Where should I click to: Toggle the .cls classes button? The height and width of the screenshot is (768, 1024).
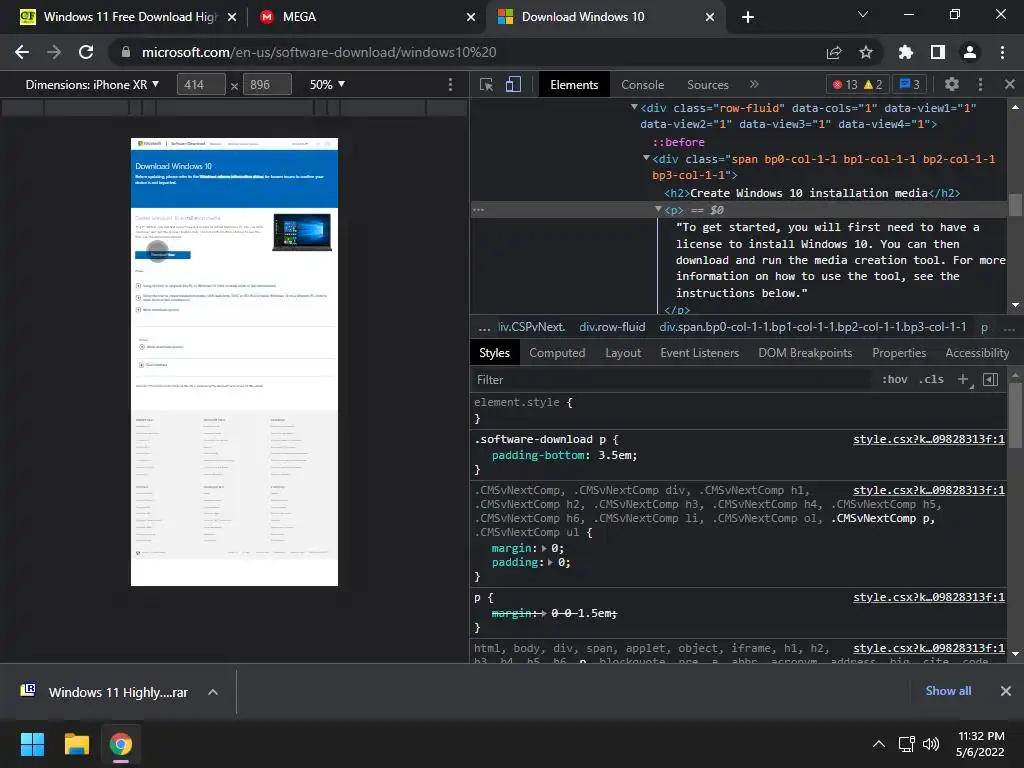tap(931, 379)
